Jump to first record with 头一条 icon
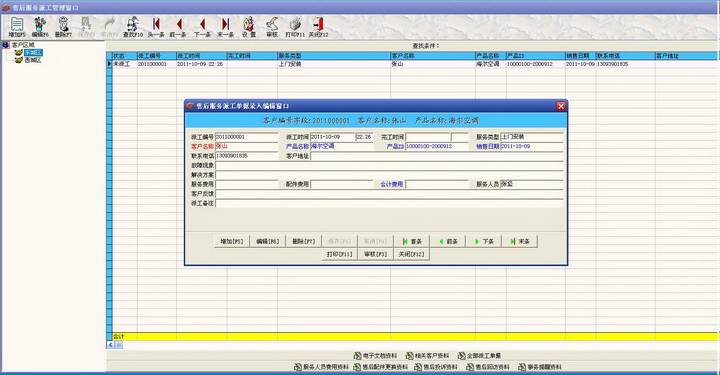The image size is (720, 375). pyautogui.click(x=156, y=27)
